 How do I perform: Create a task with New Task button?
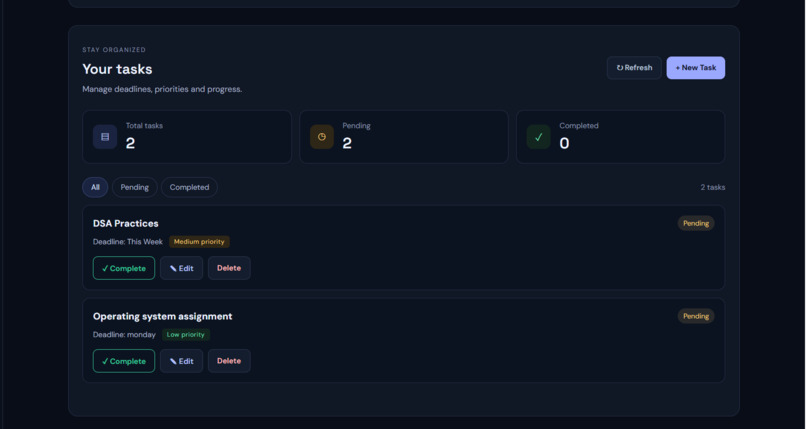(695, 68)
